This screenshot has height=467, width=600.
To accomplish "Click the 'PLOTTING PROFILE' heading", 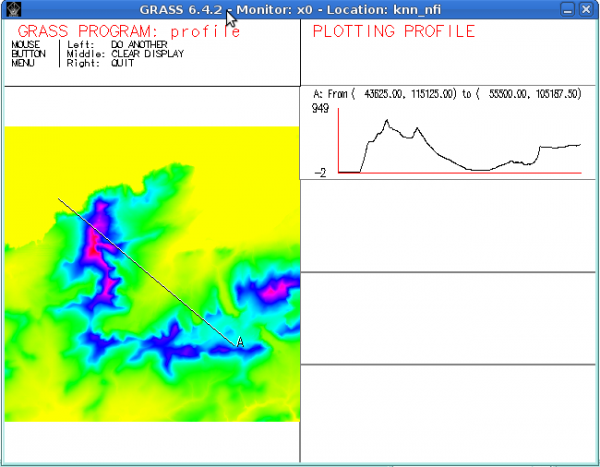I will (x=393, y=31).
